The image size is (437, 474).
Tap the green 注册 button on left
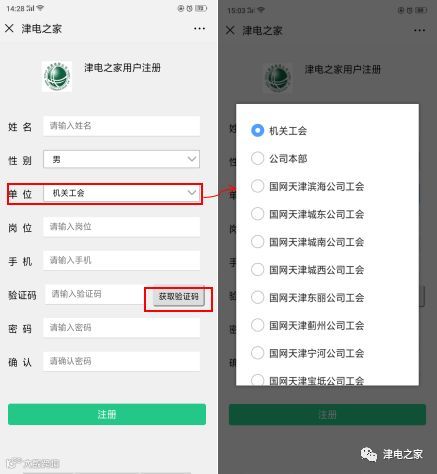coord(107,414)
